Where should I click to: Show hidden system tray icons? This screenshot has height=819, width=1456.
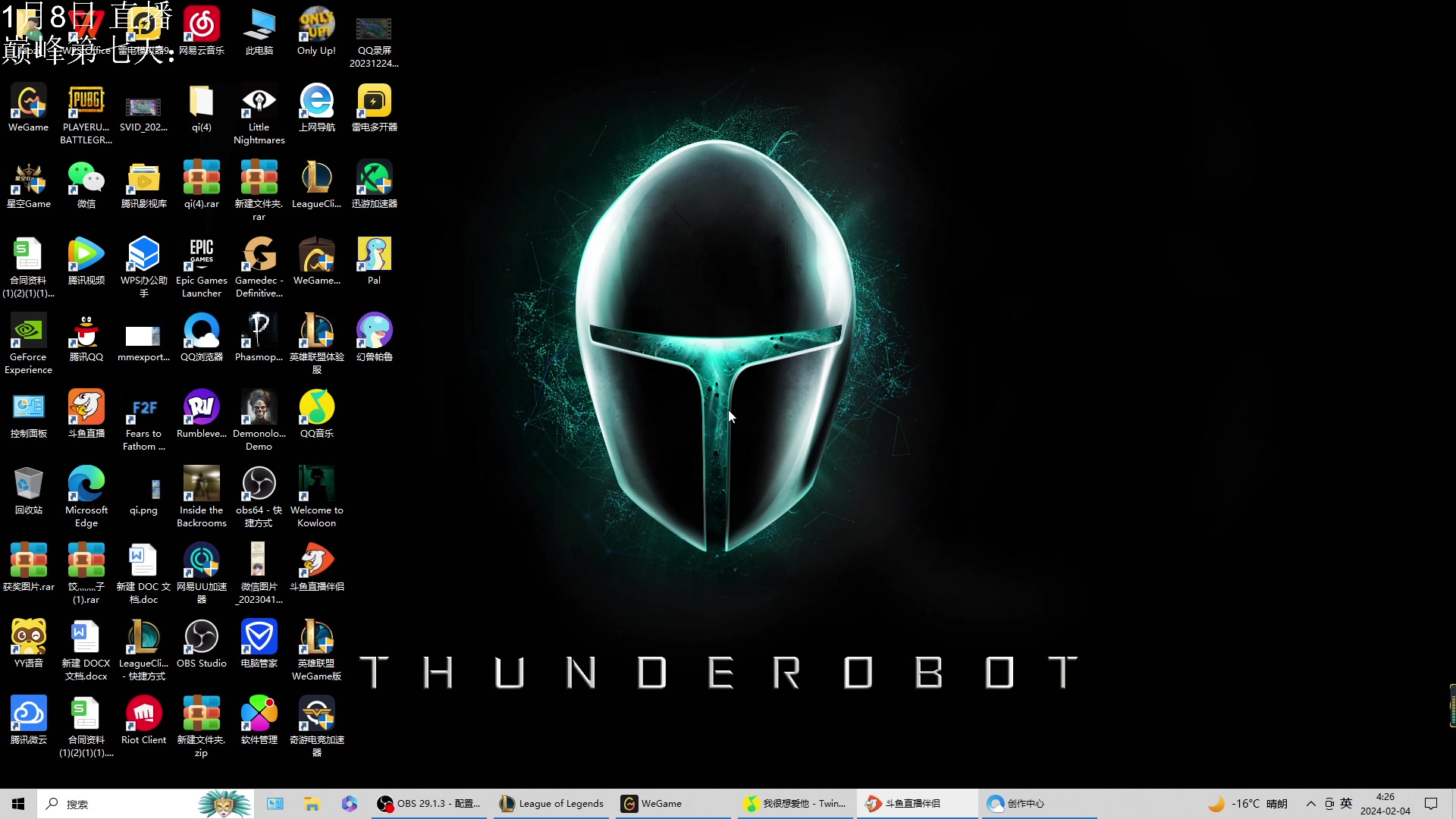click(x=1310, y=804)
